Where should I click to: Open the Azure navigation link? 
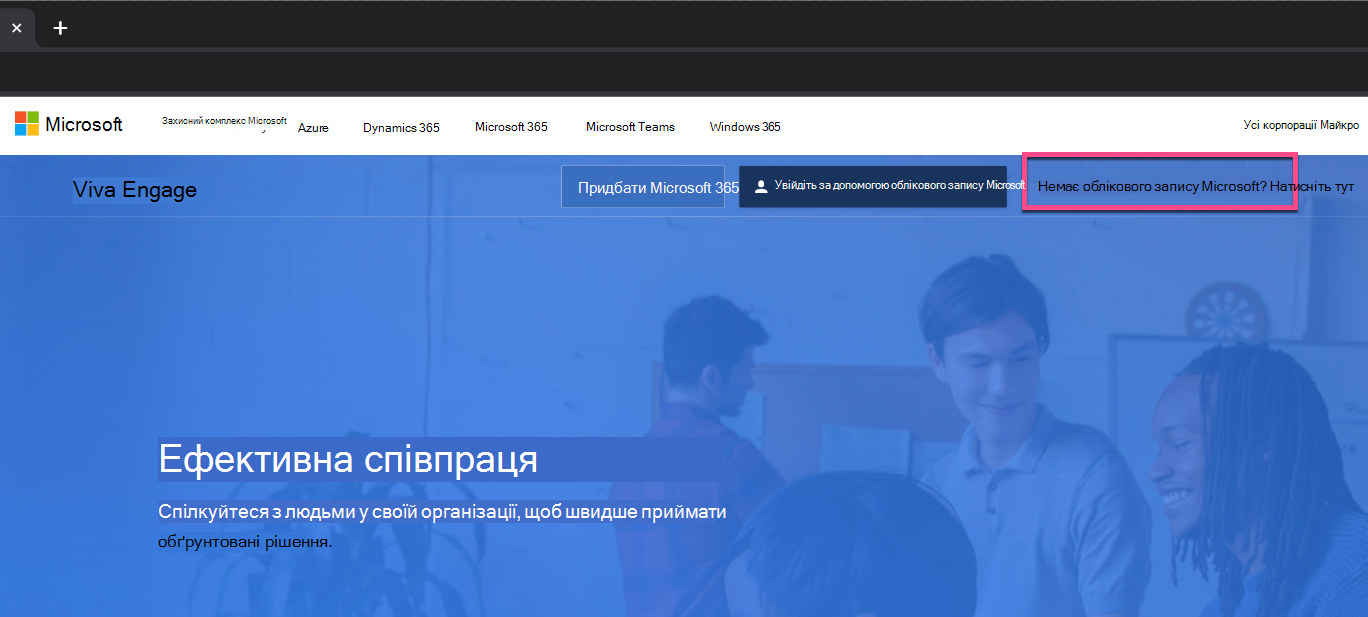pos(313,127)
